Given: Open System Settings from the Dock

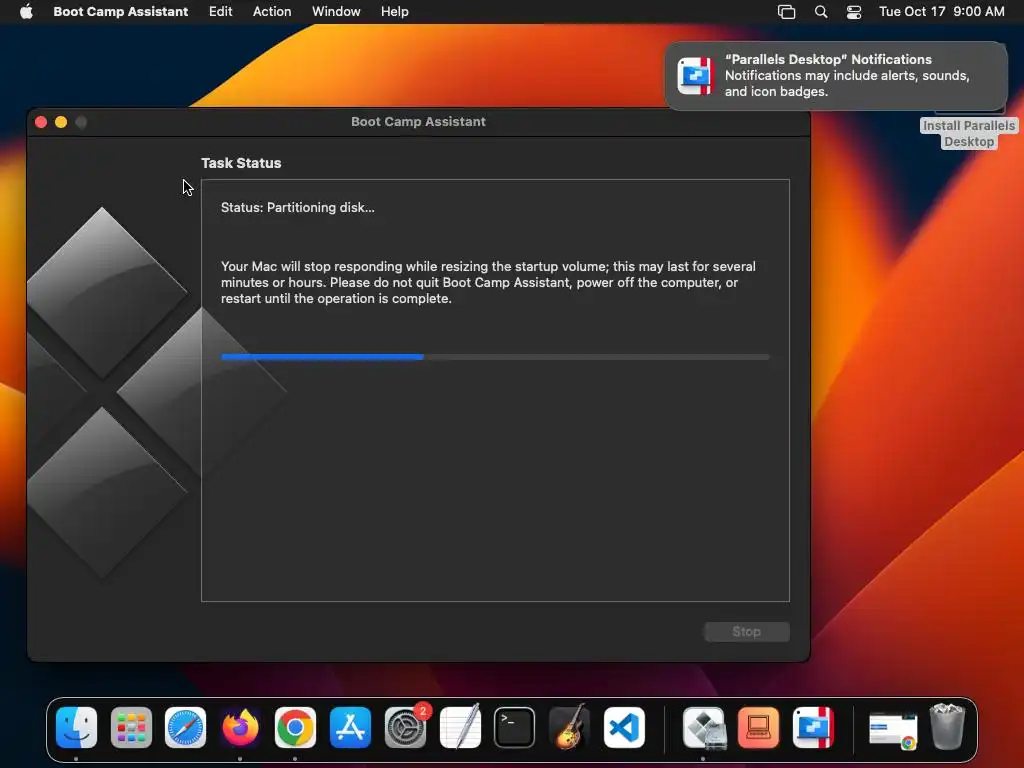Looking at the screenshot, I should [405, 727].
